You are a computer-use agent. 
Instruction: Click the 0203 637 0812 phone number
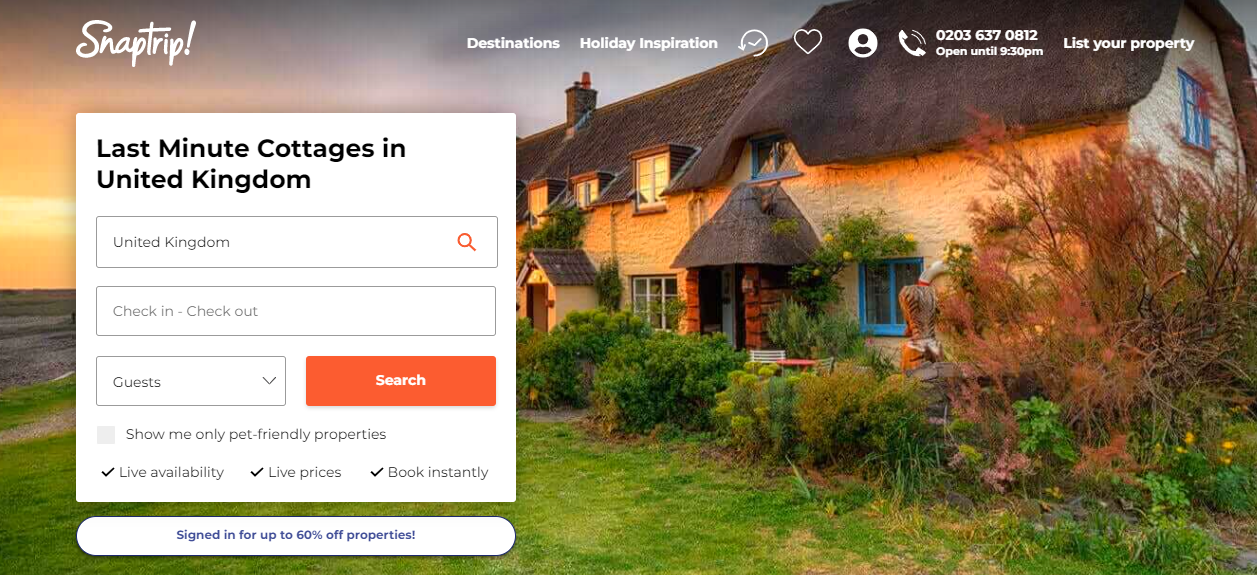coord(987,35)
